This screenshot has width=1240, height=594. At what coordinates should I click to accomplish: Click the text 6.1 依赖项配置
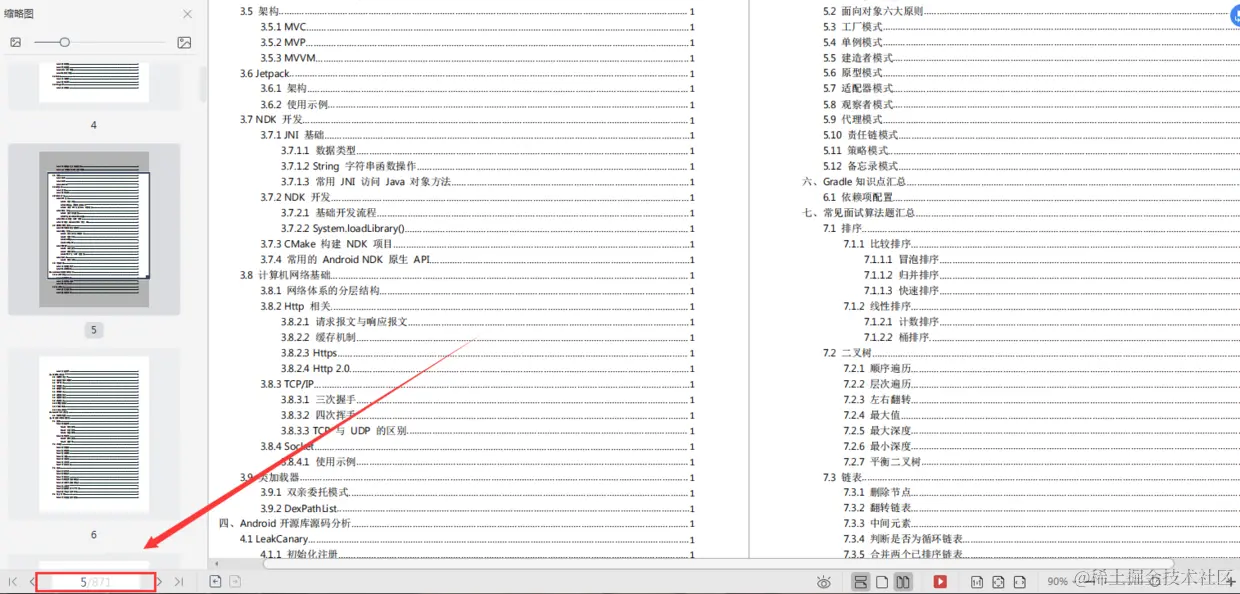(x=858, y=198)
